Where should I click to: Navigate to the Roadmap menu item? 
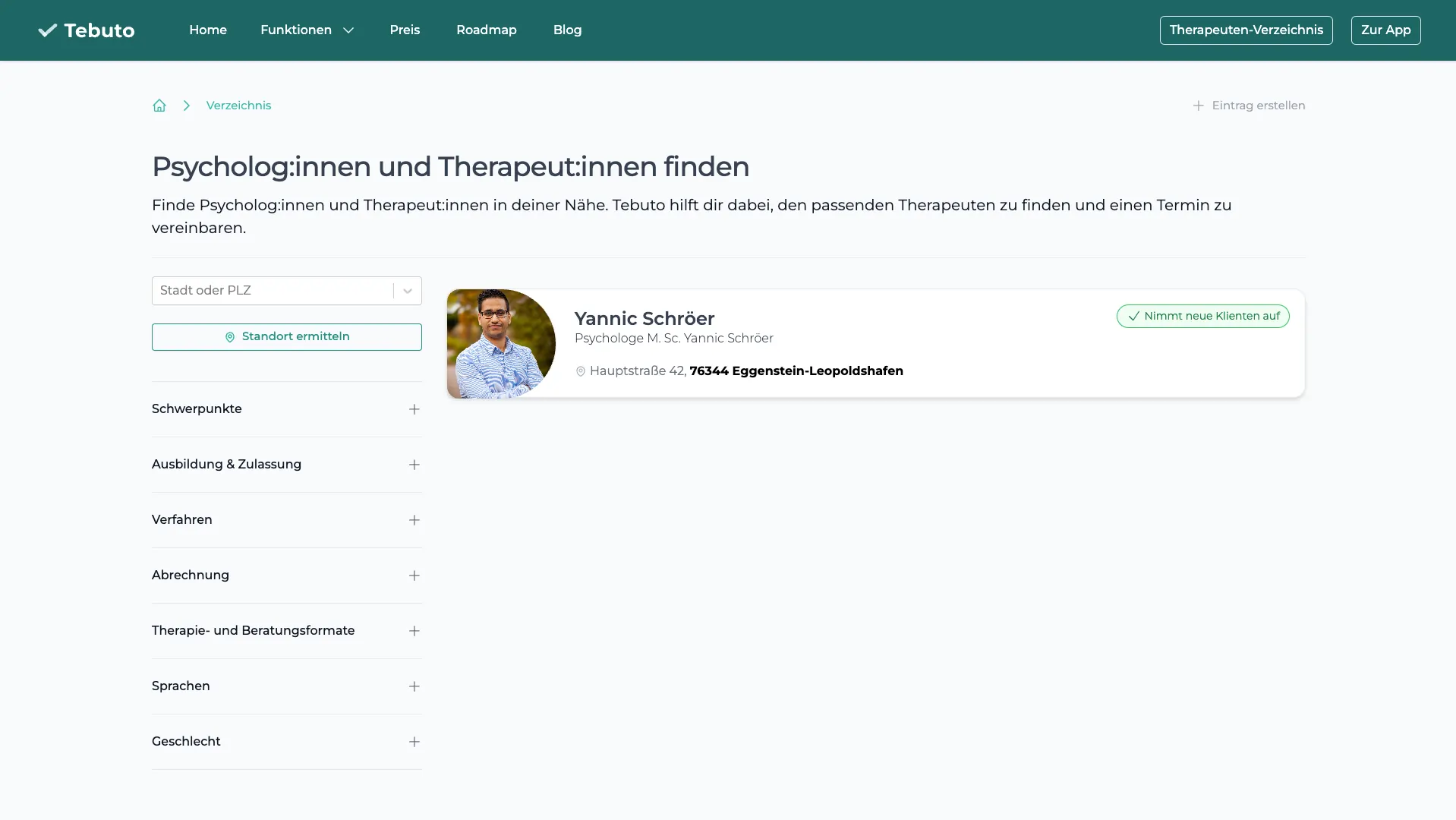(x=486, y=30)
